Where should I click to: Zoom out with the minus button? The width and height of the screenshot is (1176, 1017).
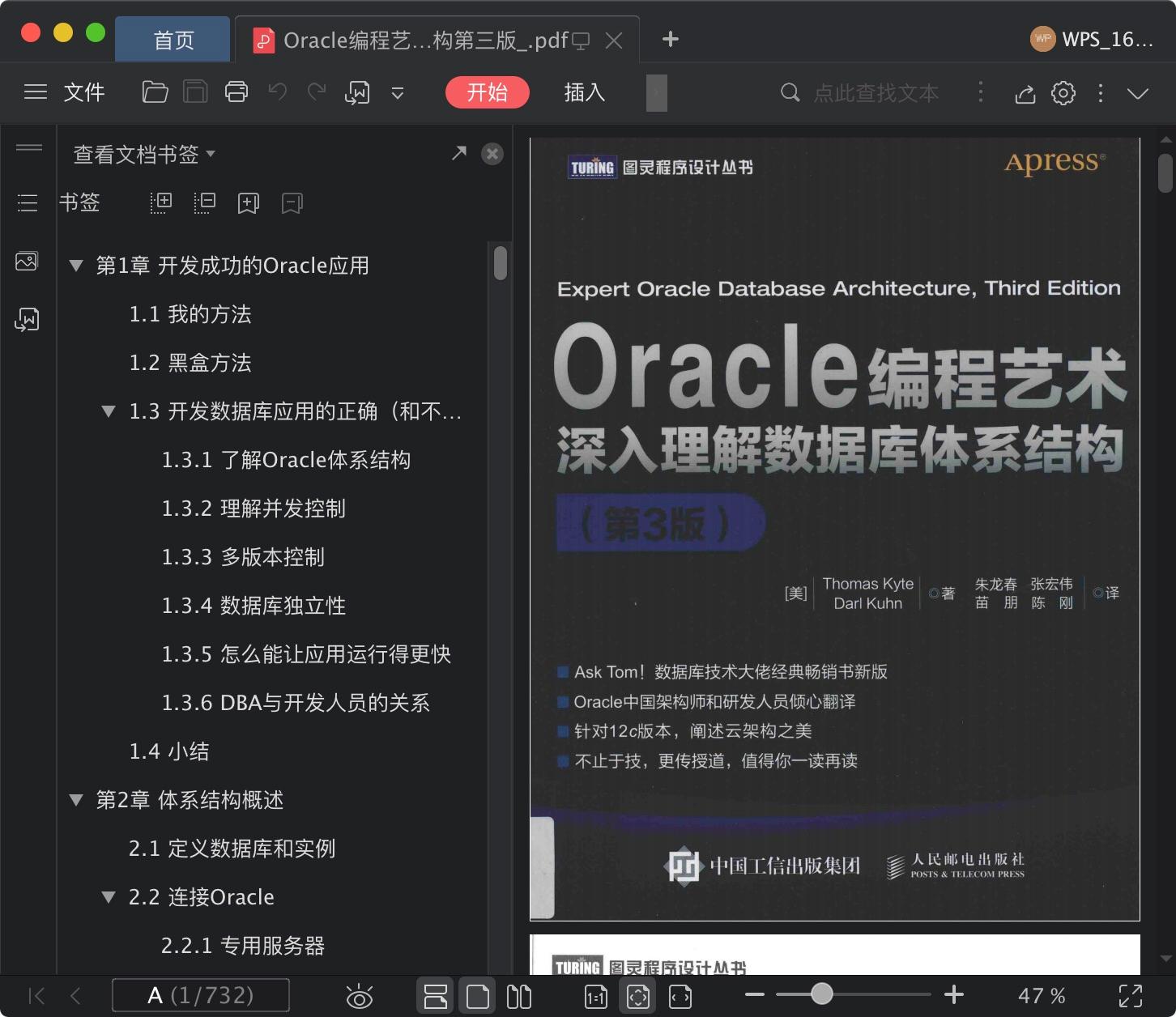click(x=754, y=994)
